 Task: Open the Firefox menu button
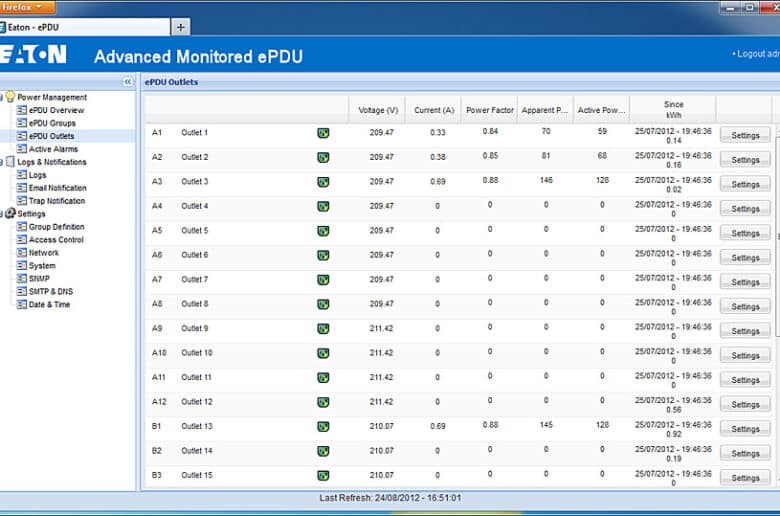[x=27, y=7]
